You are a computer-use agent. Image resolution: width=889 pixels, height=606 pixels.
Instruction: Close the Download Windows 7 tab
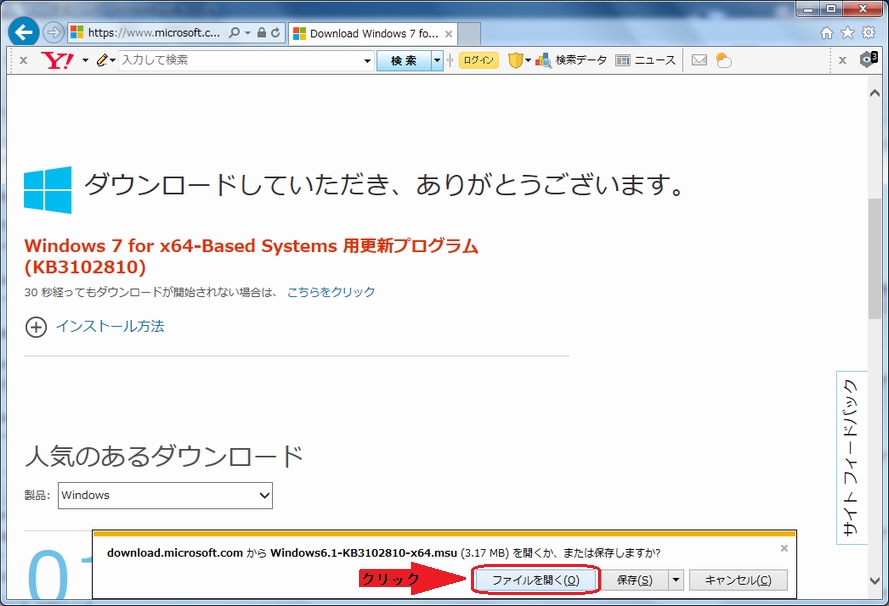(x=448, y=34)
